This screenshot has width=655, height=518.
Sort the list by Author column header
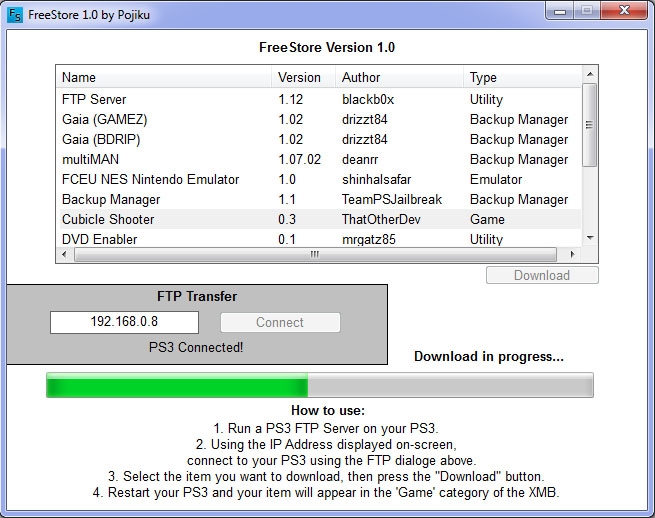coord(400,77)
